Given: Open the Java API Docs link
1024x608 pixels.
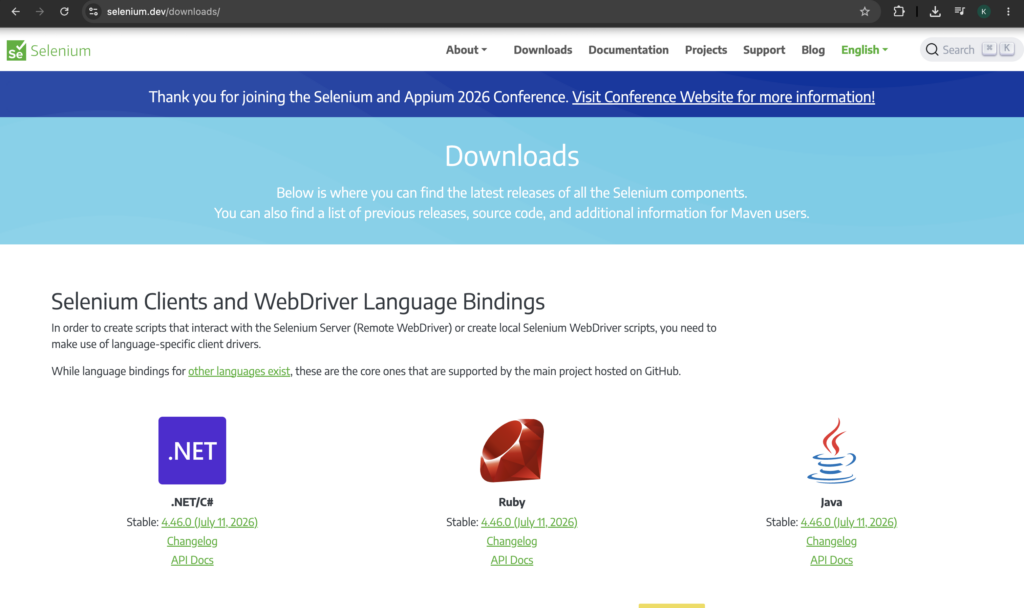Looking at the screenshot, I should (x=831, y=560).
